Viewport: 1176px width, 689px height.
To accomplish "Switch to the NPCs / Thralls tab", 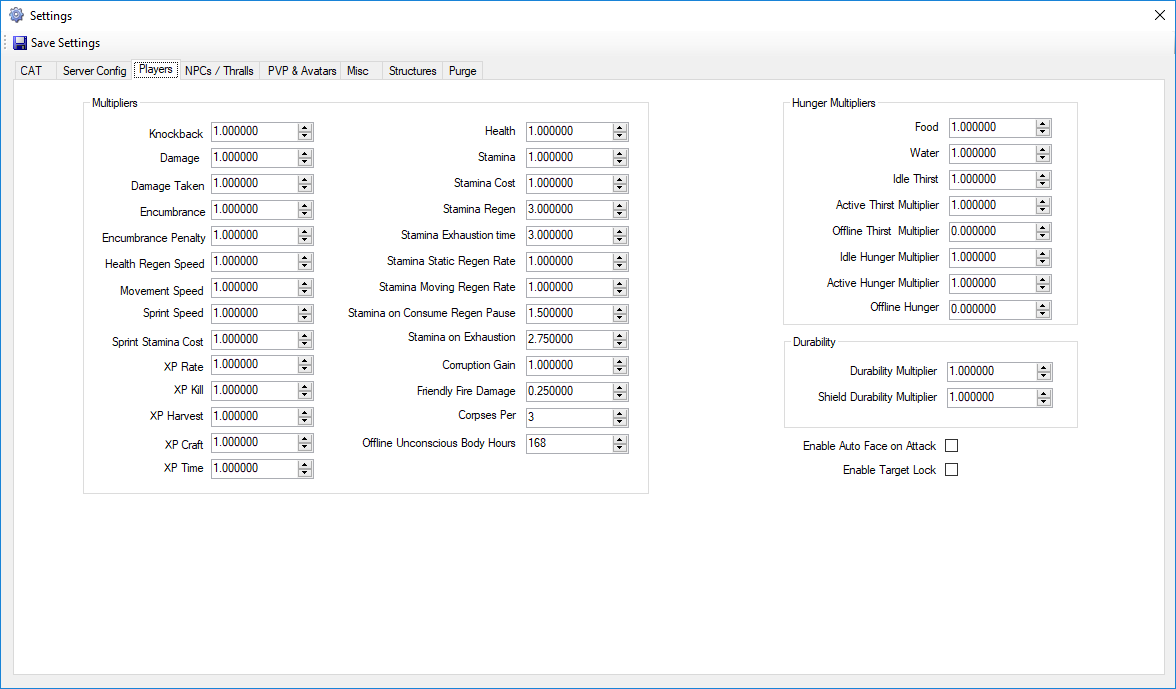I will 219,71.
